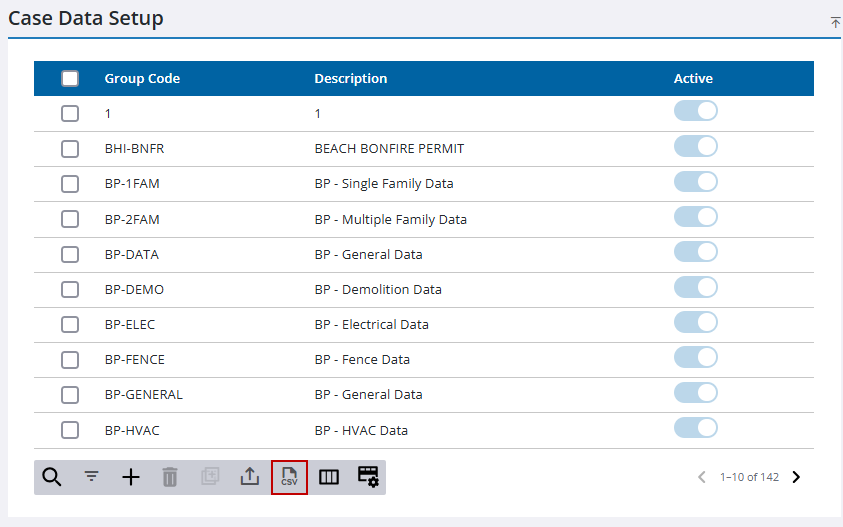The image size is (843, 527).
Task: Add a new case data group
Action: pos(131,477)
